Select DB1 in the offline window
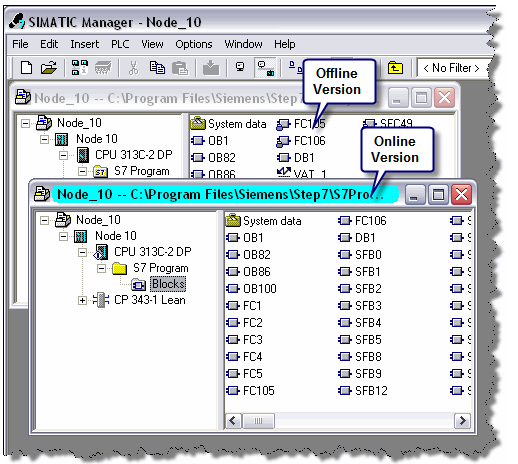518x464 pixels. coord(296,157)
